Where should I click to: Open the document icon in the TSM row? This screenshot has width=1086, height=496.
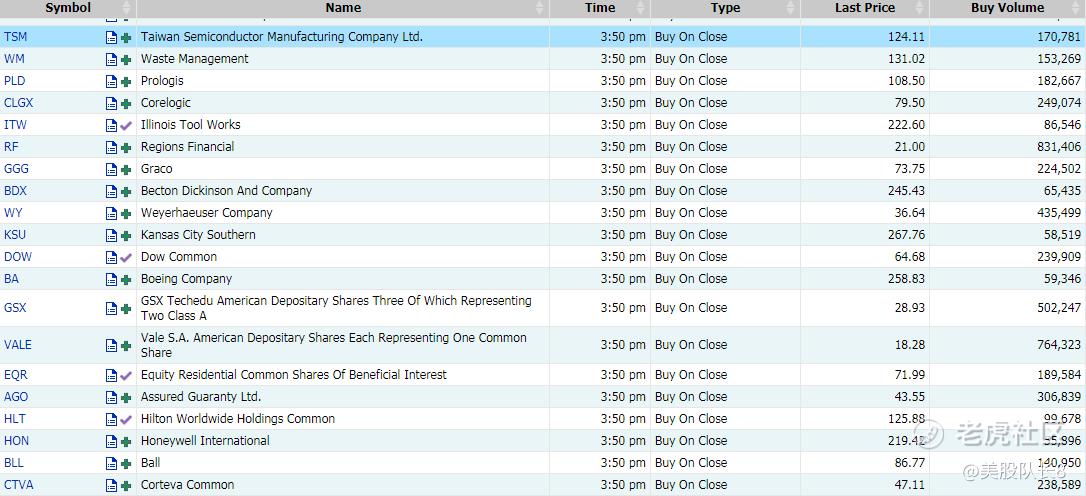[112, 37]
